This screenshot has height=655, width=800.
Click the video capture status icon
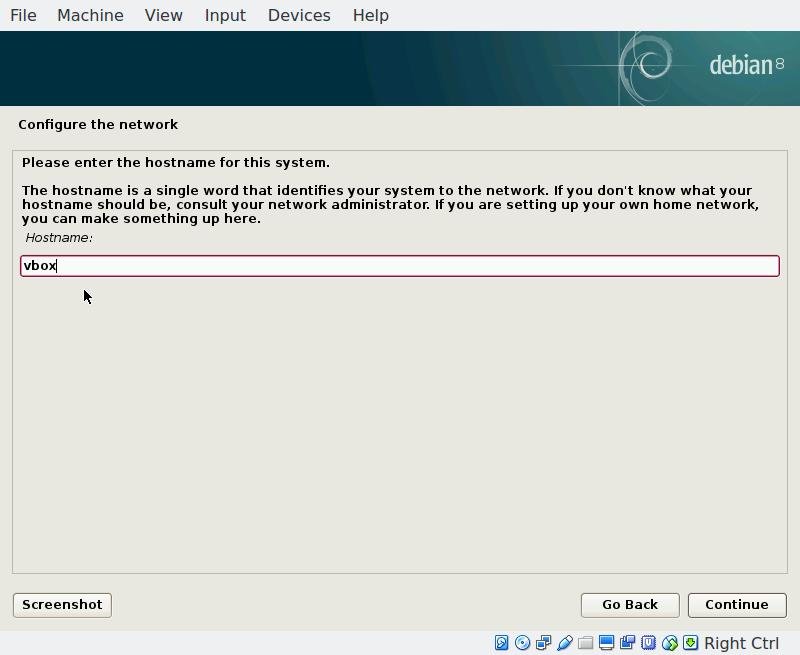pos(627,643)
